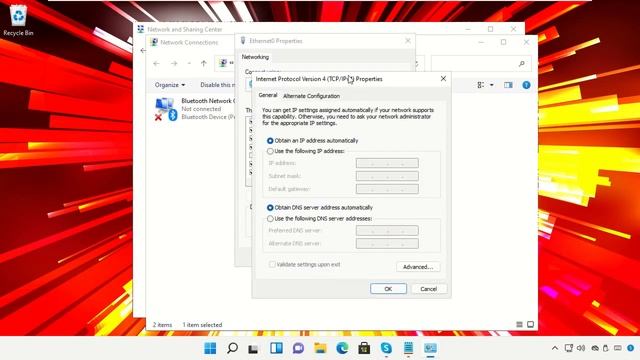Open taskbar Search
Image resolution: width=640 pixels, height=360 pixels.
[x=232, y=348]
